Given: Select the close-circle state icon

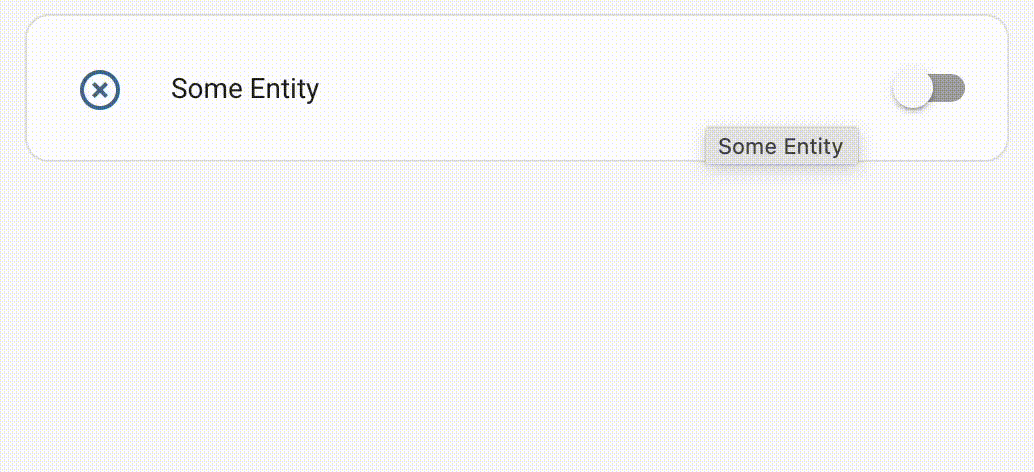Looking at the screenshot, I should tap(100, 90).
